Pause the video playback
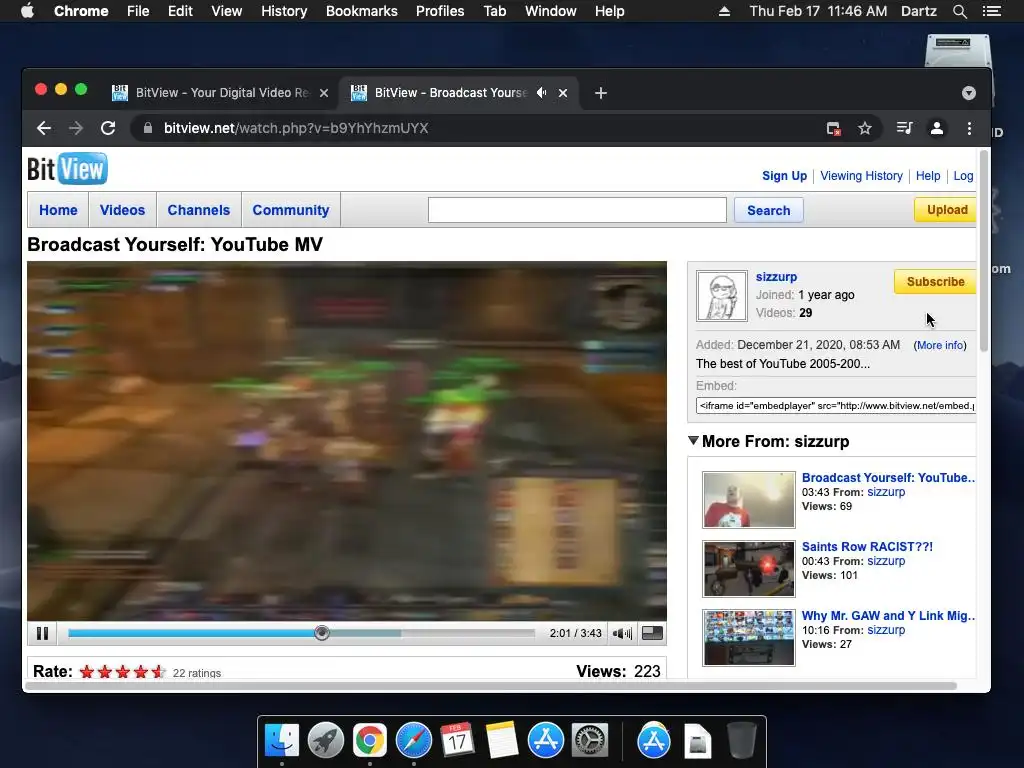The height and width of the screenshot is (768, 1024). tap(42, 633)
